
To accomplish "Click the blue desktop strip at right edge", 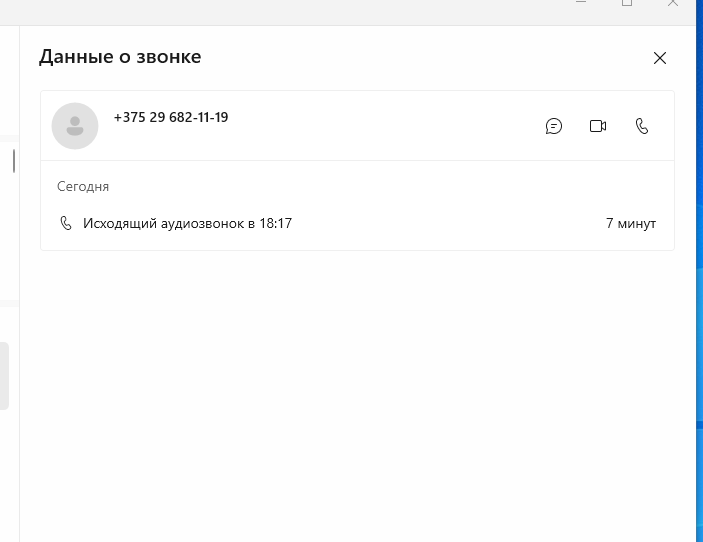I will (x=699, y=269).
